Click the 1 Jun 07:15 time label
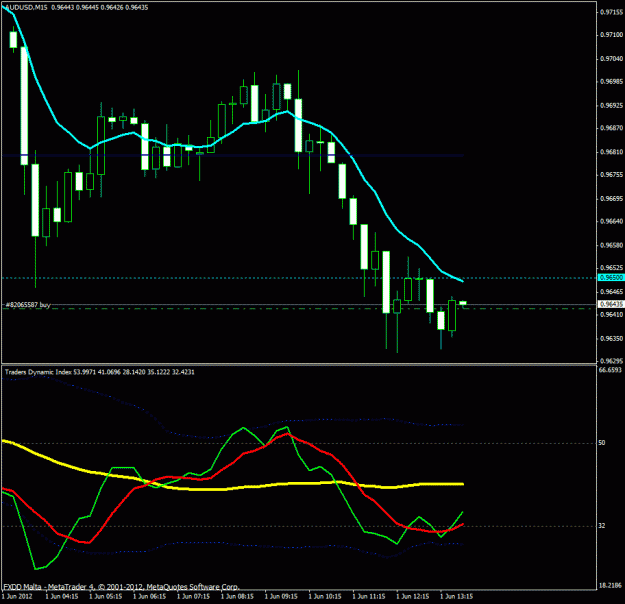This screenshot has width=625, height=604. 193,596
